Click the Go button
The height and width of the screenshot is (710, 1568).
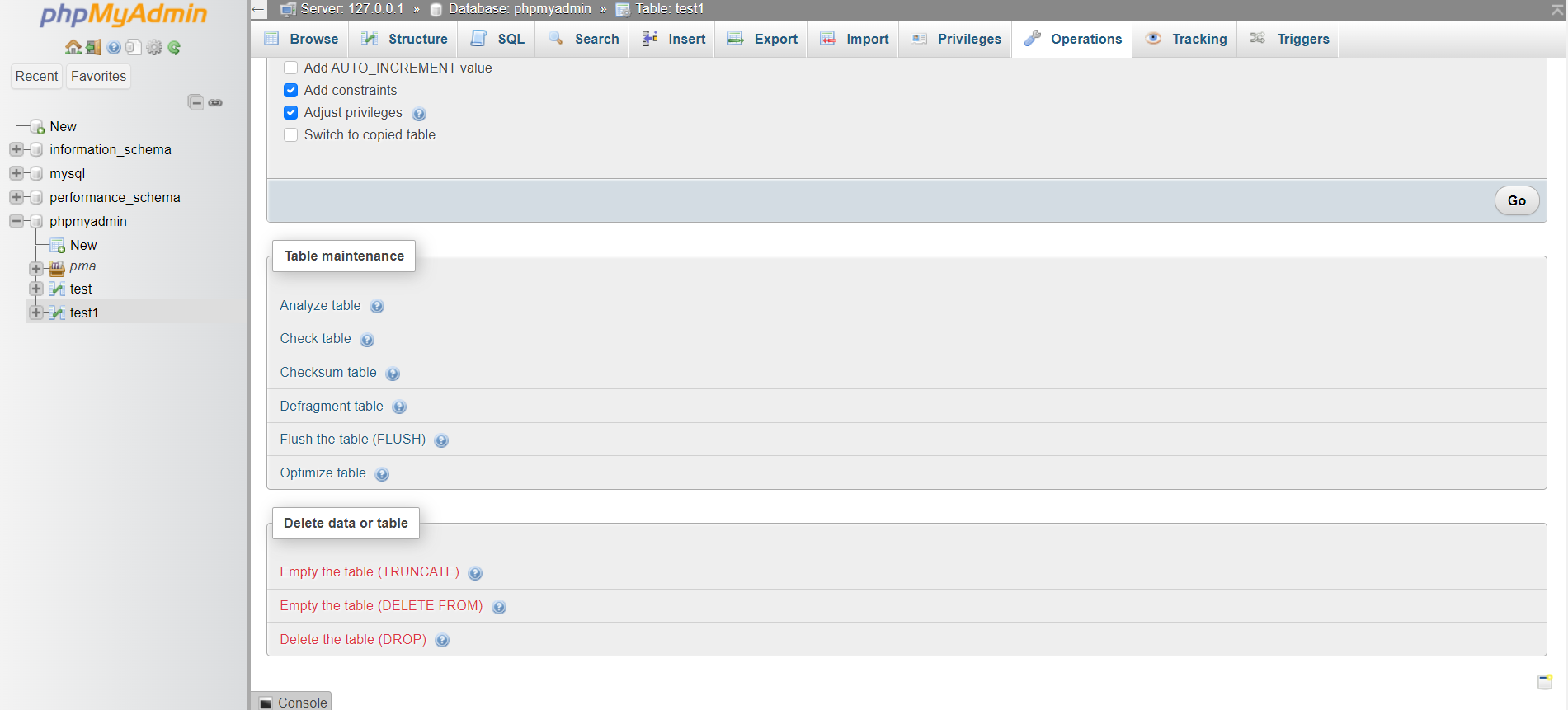(1516, 200)
